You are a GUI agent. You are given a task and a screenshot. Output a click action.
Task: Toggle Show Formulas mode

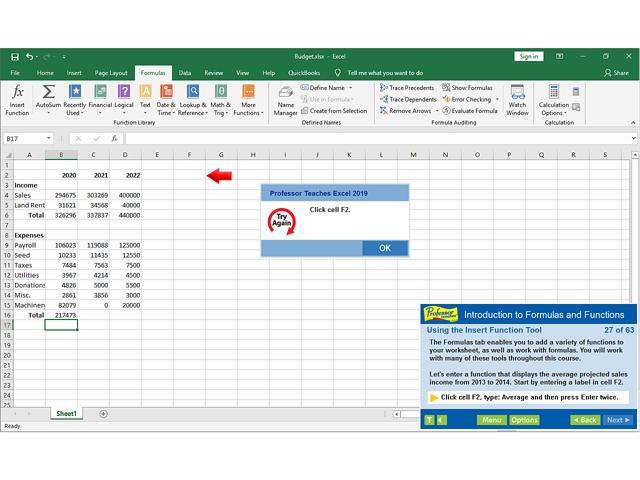click(x=467, y=88)
